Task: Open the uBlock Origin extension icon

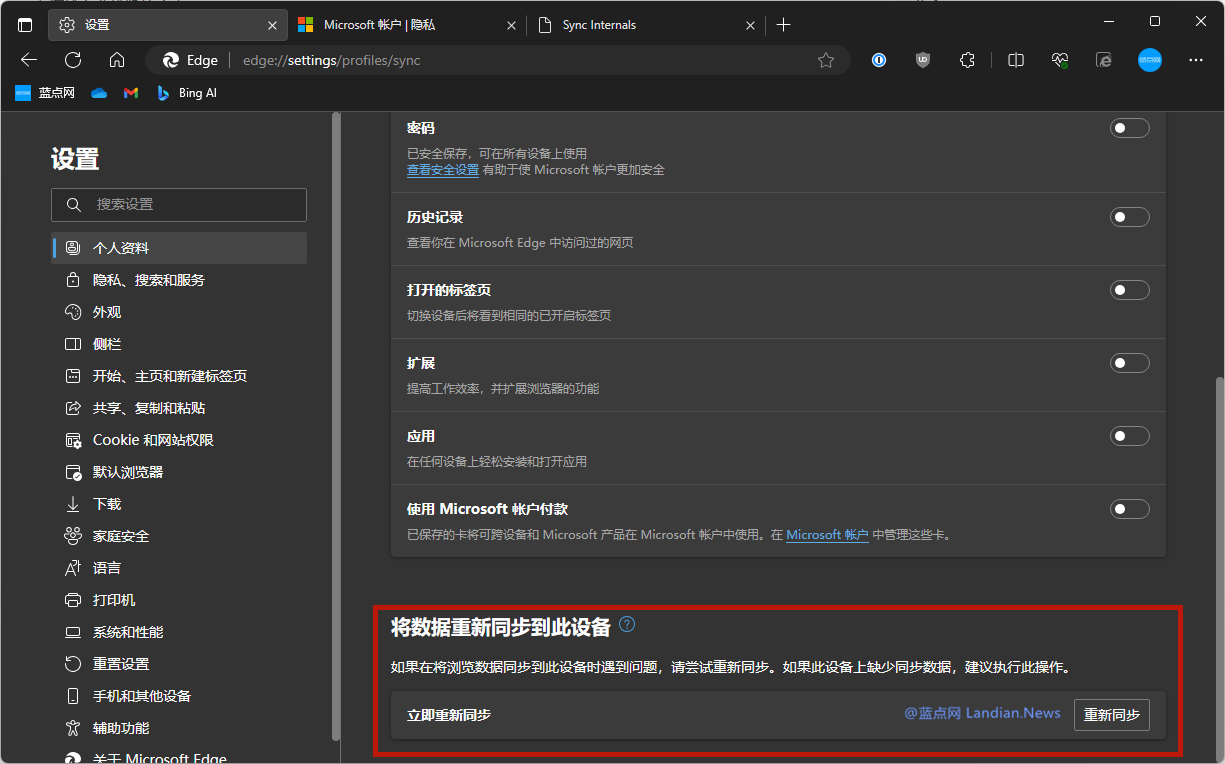Action: [922, 60]
